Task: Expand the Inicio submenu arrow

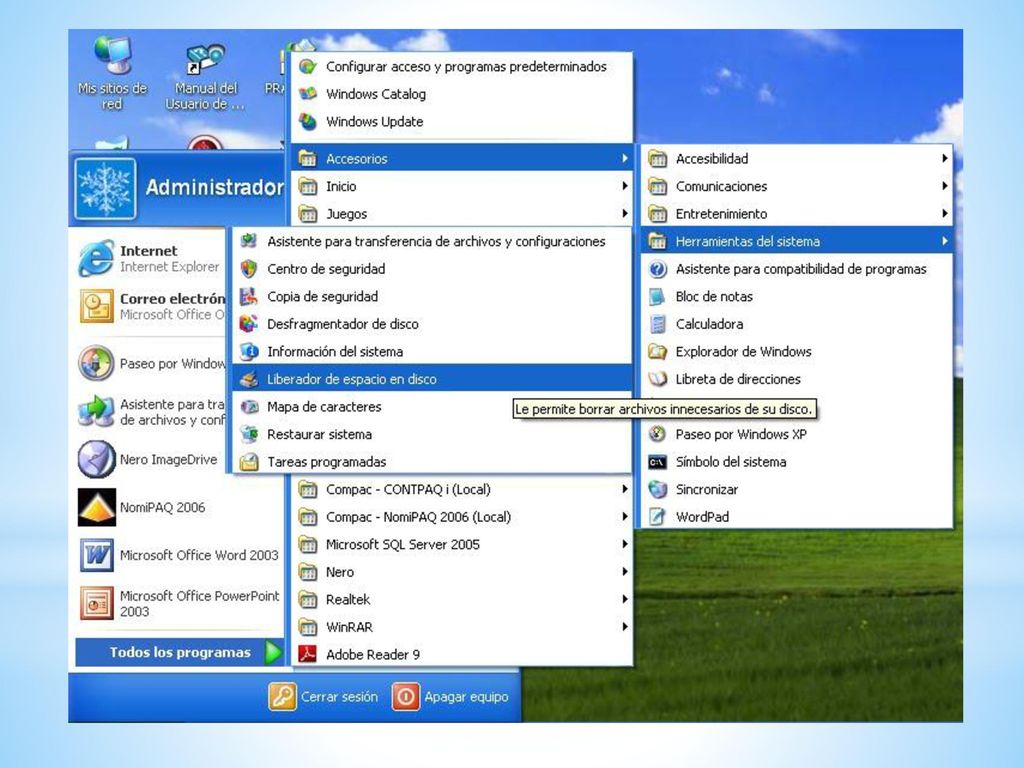Action: point(624,186)
